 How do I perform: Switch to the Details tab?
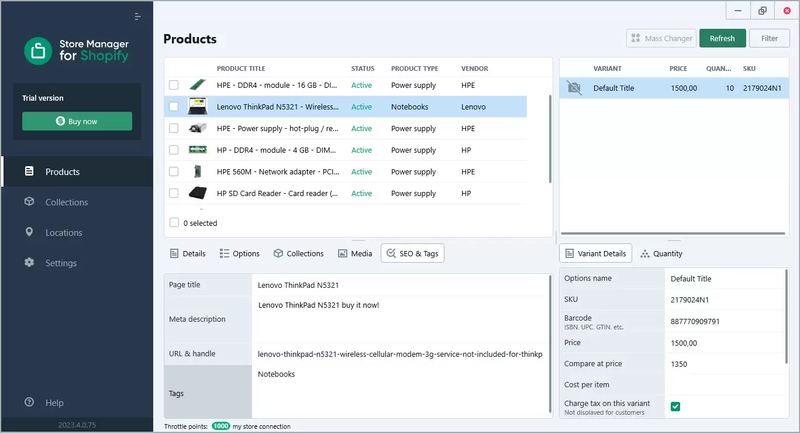coord(188,253)
